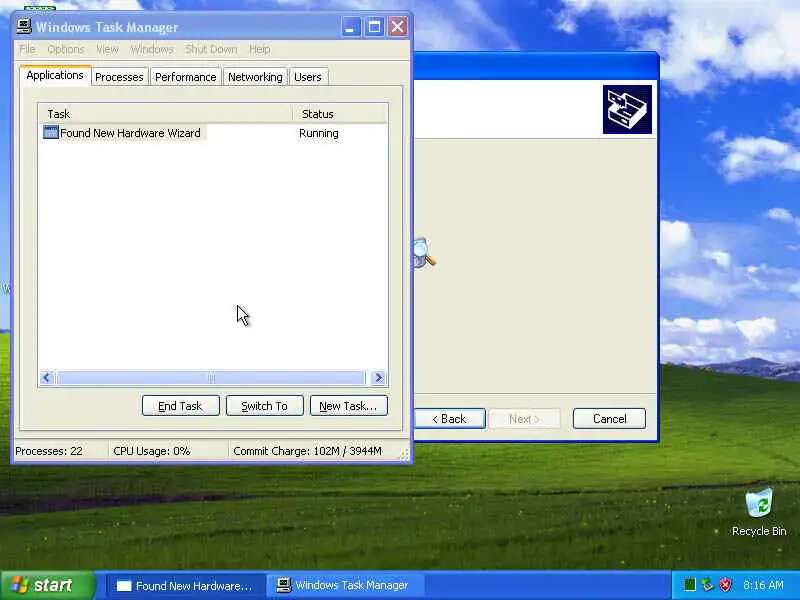Click the red security shield tray icon

tap(726, 585)
